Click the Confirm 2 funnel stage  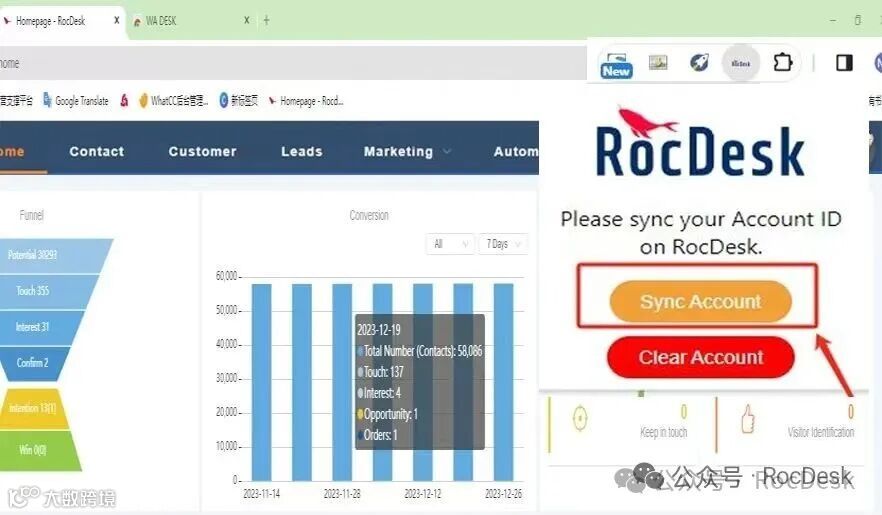(x=35, y=363)
